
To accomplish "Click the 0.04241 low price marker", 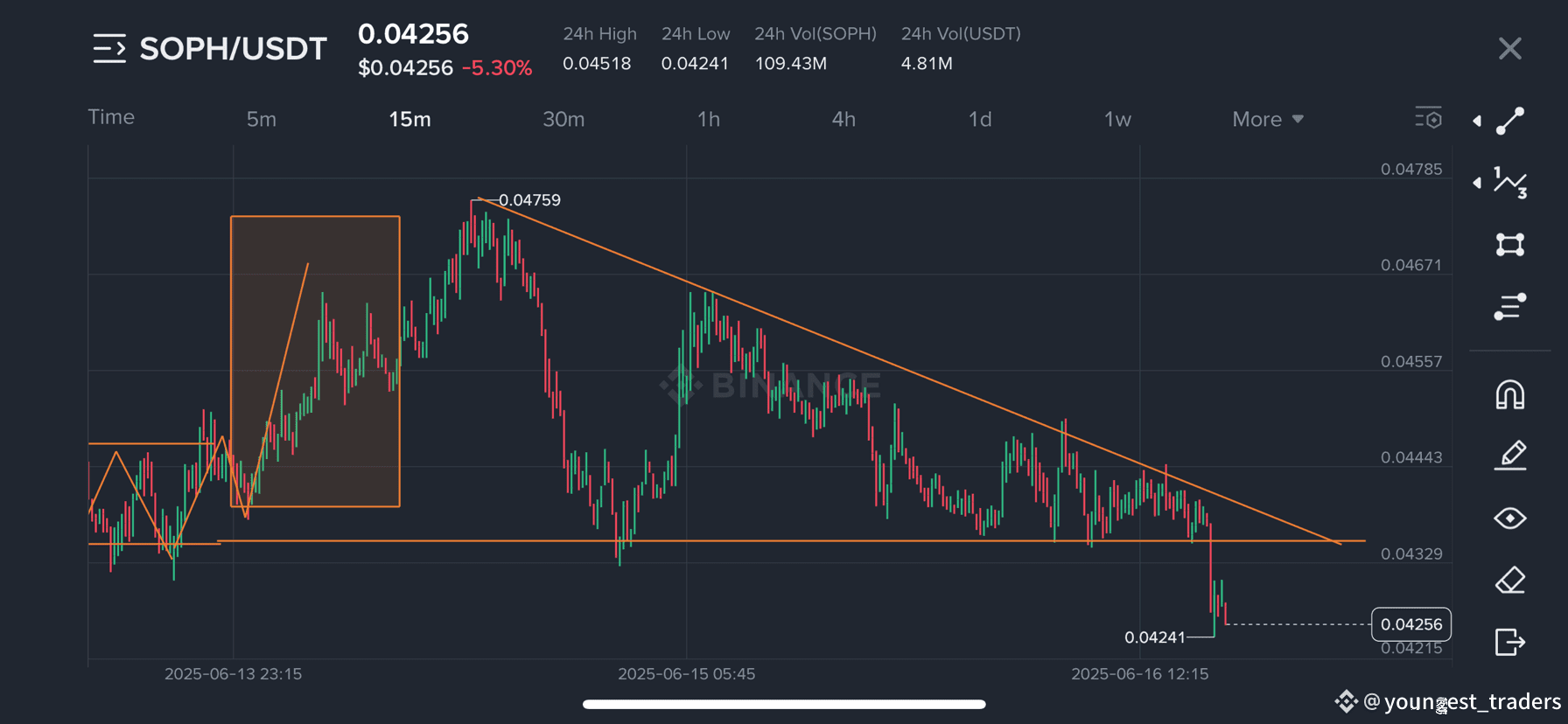I will (1155, 637).
